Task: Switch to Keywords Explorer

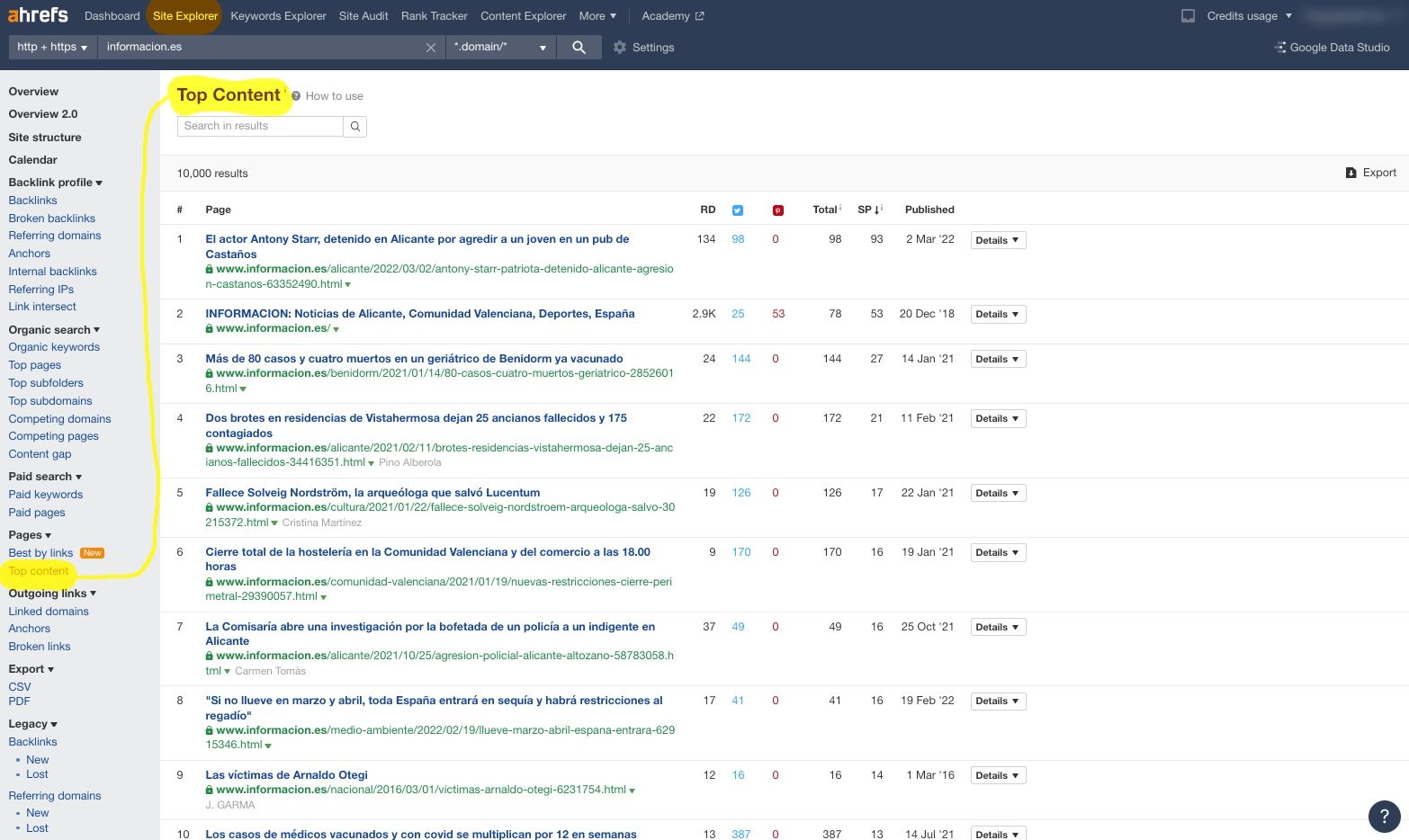Action: [x=278, y=16]
